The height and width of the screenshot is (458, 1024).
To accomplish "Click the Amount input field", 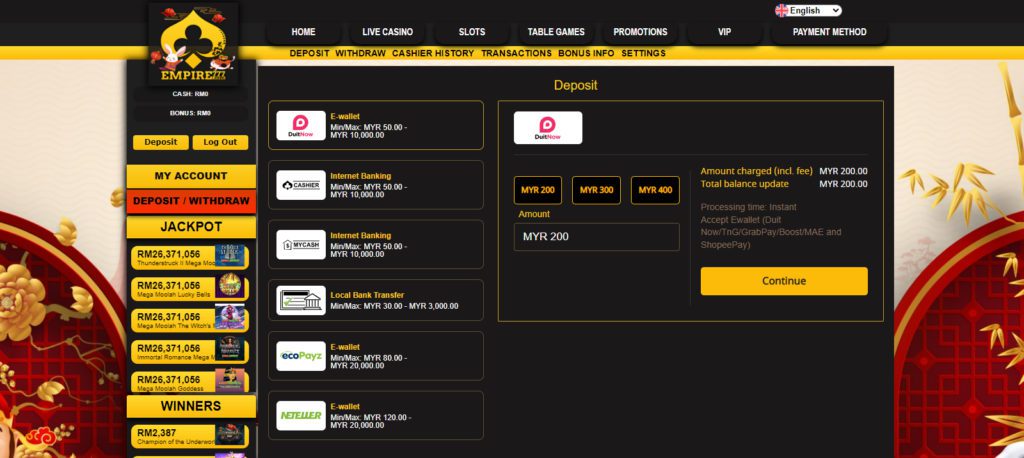I will click(x=596, y=237).
